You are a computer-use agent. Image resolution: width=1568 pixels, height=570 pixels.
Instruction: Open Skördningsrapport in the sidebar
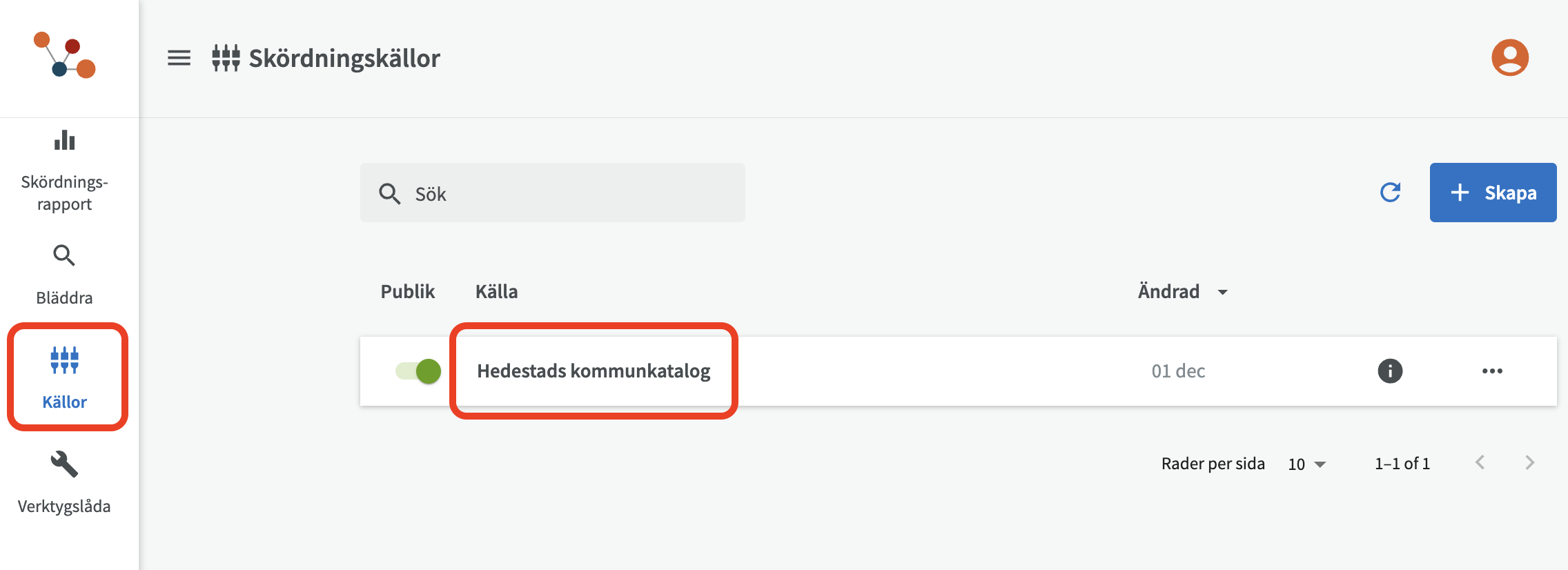coord(64,171)
